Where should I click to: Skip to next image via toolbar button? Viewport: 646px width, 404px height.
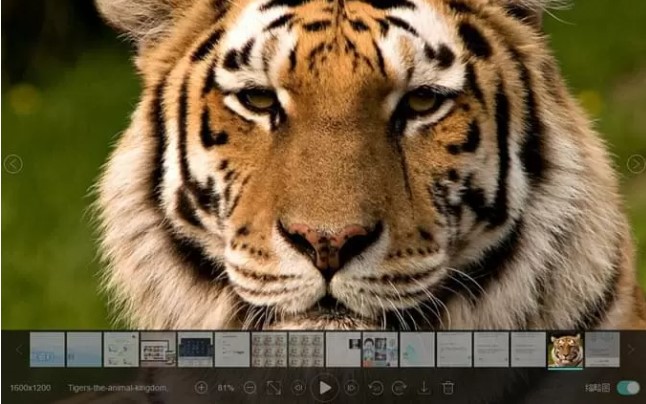coord(351,388)
